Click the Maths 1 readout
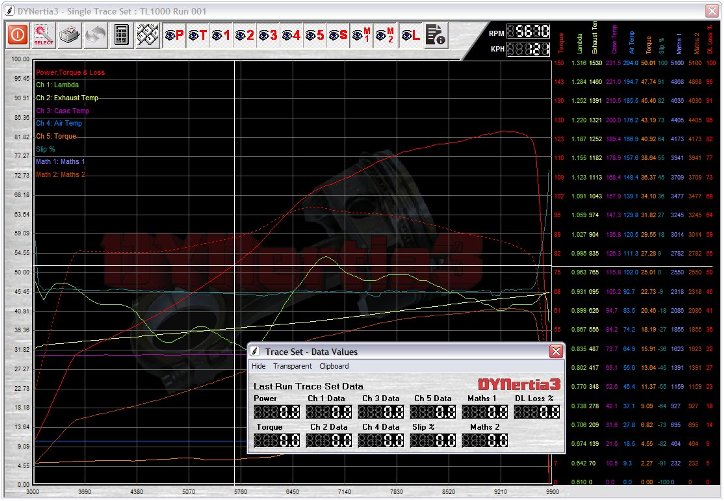This screenshot has width=724, height=501. [485, 411]
